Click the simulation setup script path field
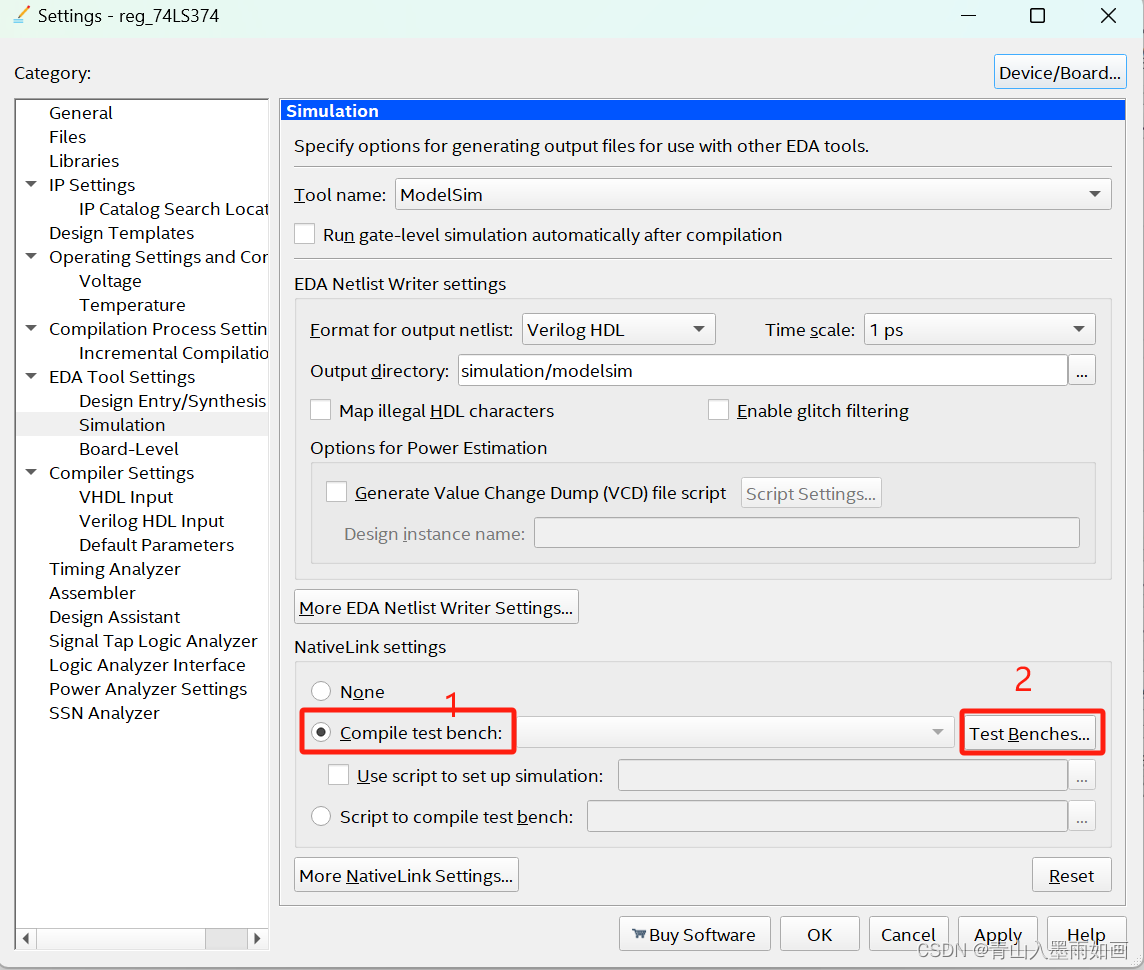 [x=843, y=775]
